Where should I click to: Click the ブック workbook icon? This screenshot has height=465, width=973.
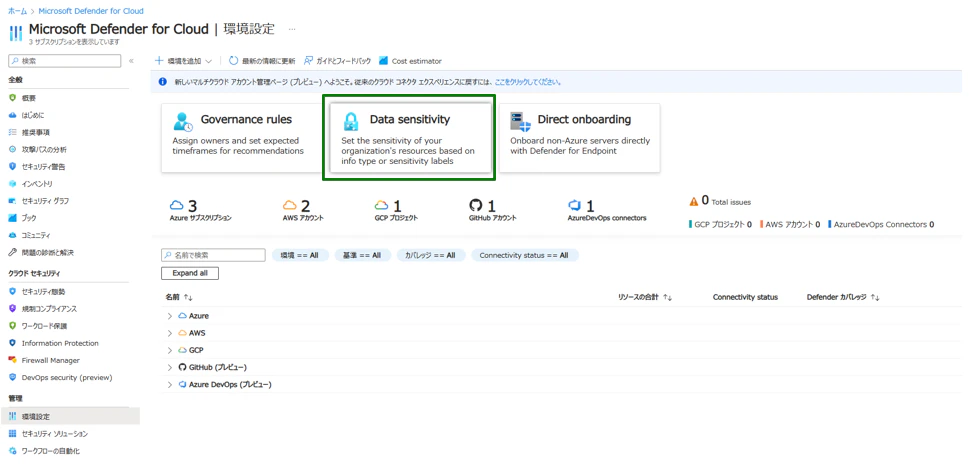12,218
